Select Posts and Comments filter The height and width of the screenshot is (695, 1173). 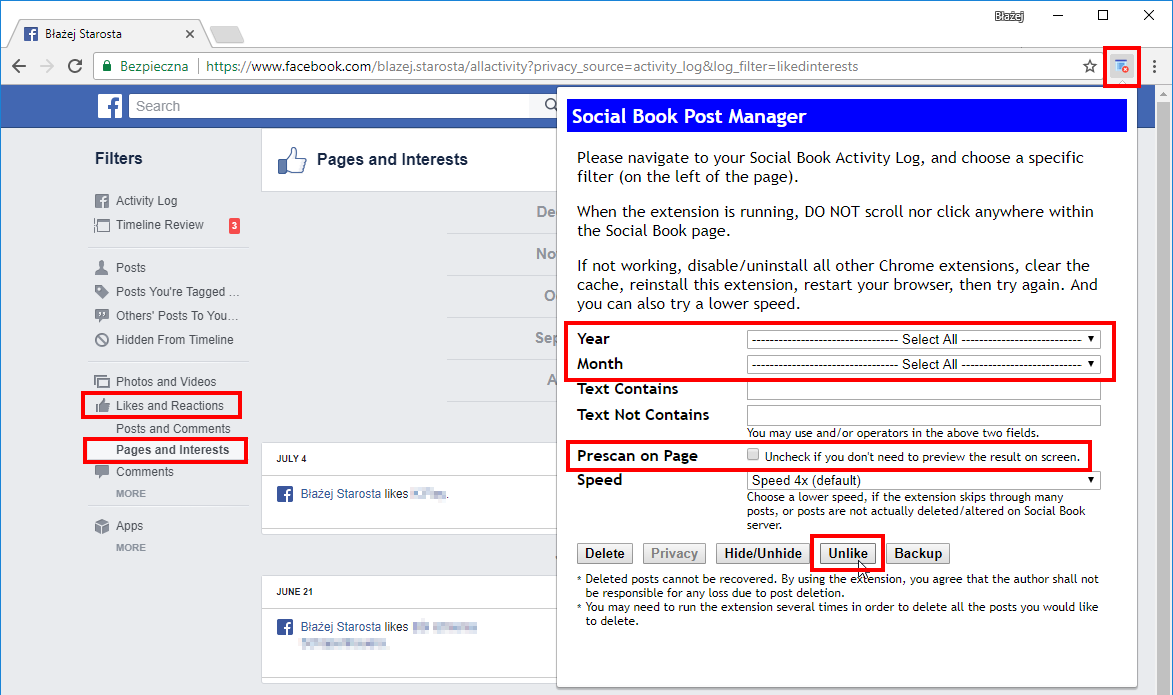173,429
